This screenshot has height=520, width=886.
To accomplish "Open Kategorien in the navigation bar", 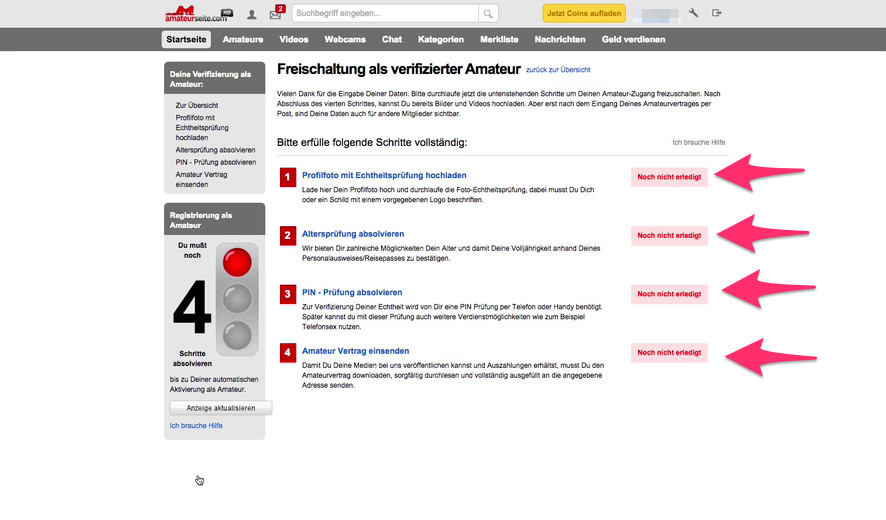I will (x=441, y=40).
